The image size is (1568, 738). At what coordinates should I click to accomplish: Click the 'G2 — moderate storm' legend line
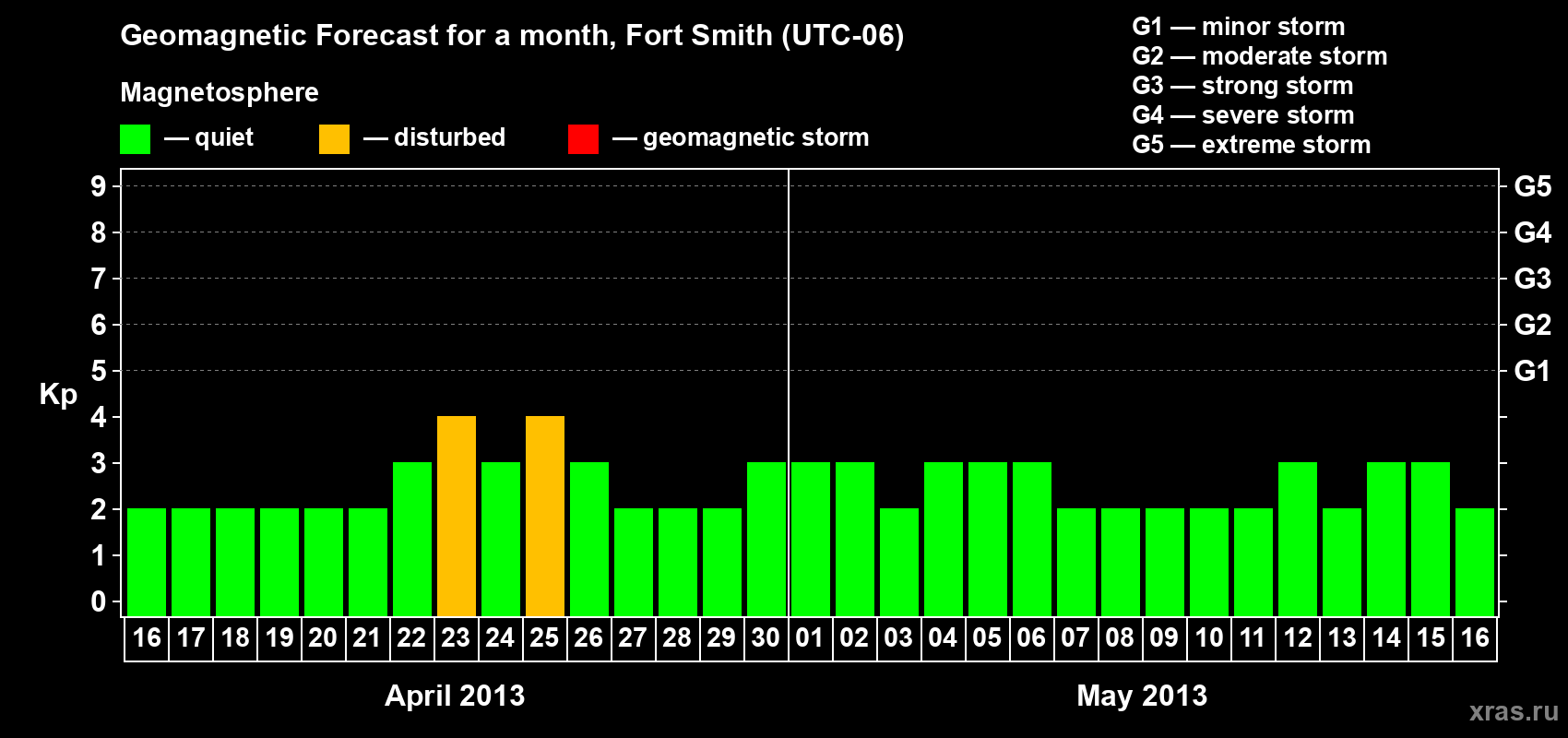click(1259, 56)
